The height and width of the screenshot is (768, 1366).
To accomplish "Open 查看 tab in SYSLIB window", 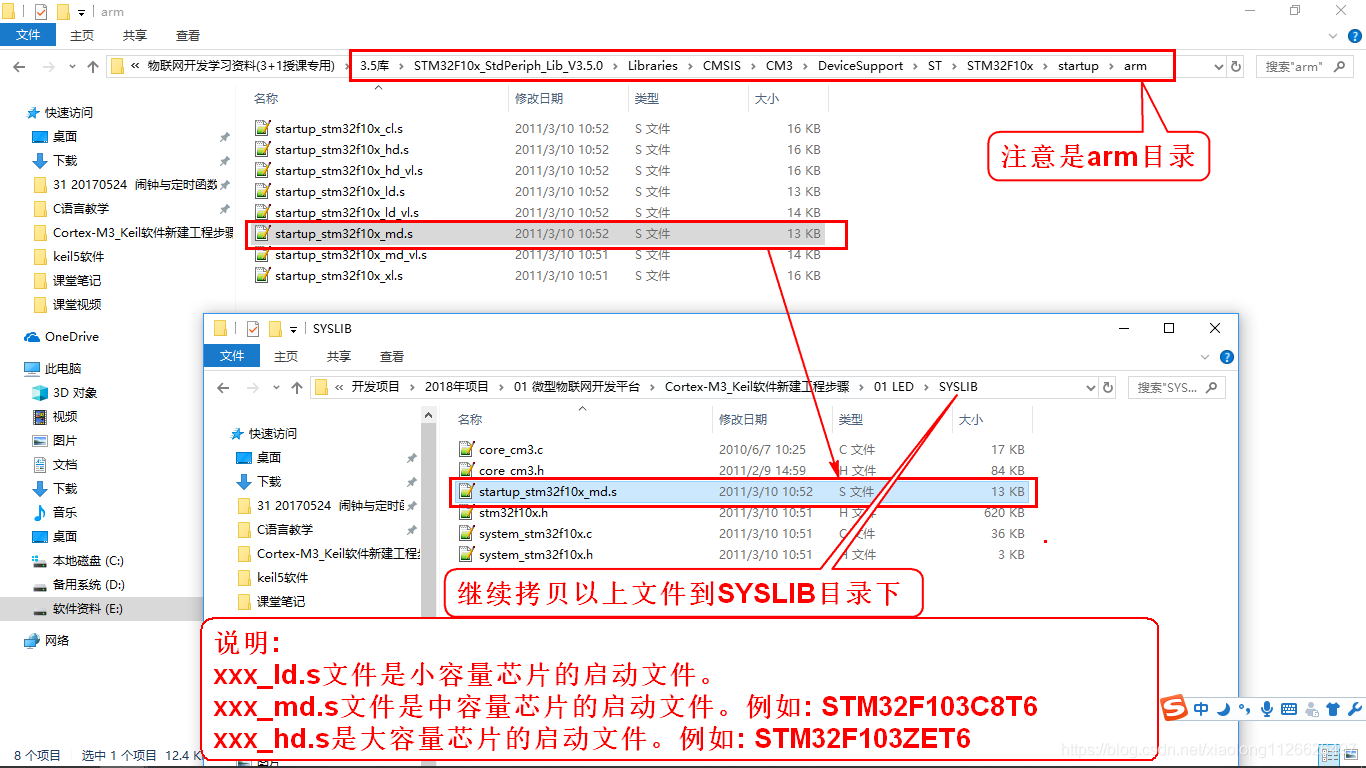I will pos(392,356).
